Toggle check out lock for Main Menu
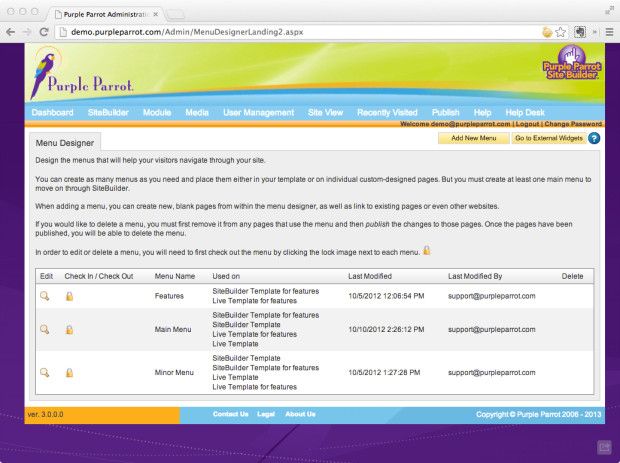620x463 pixels. 69,329
